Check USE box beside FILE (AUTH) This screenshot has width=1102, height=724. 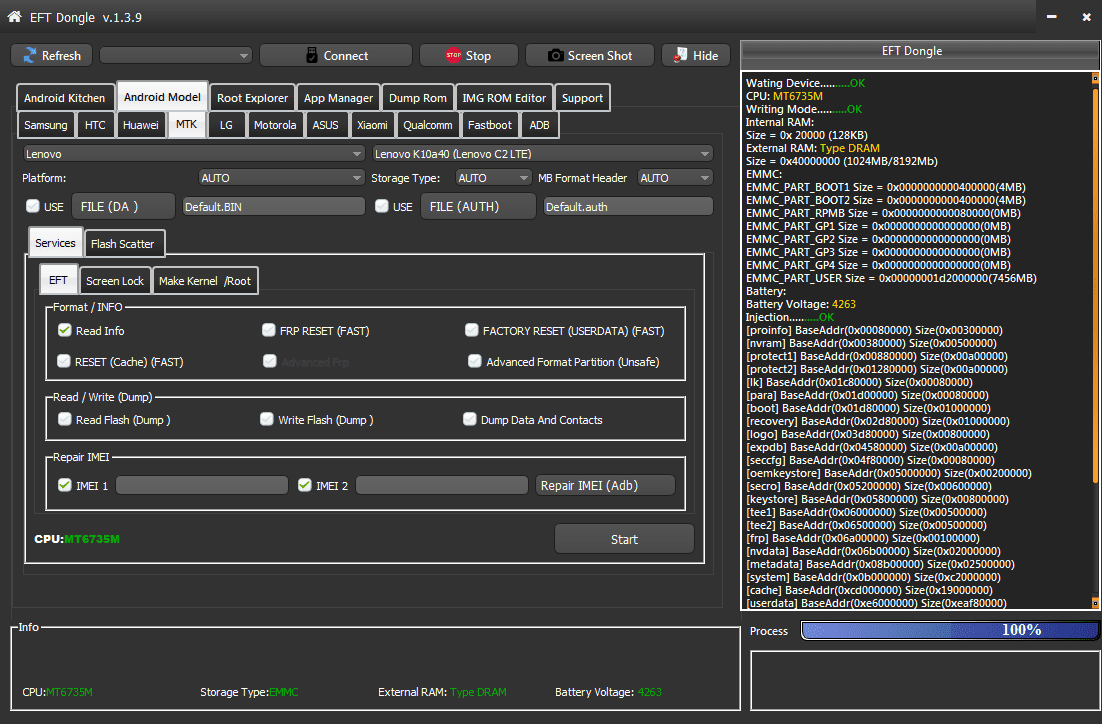click(x=382, y=206)
